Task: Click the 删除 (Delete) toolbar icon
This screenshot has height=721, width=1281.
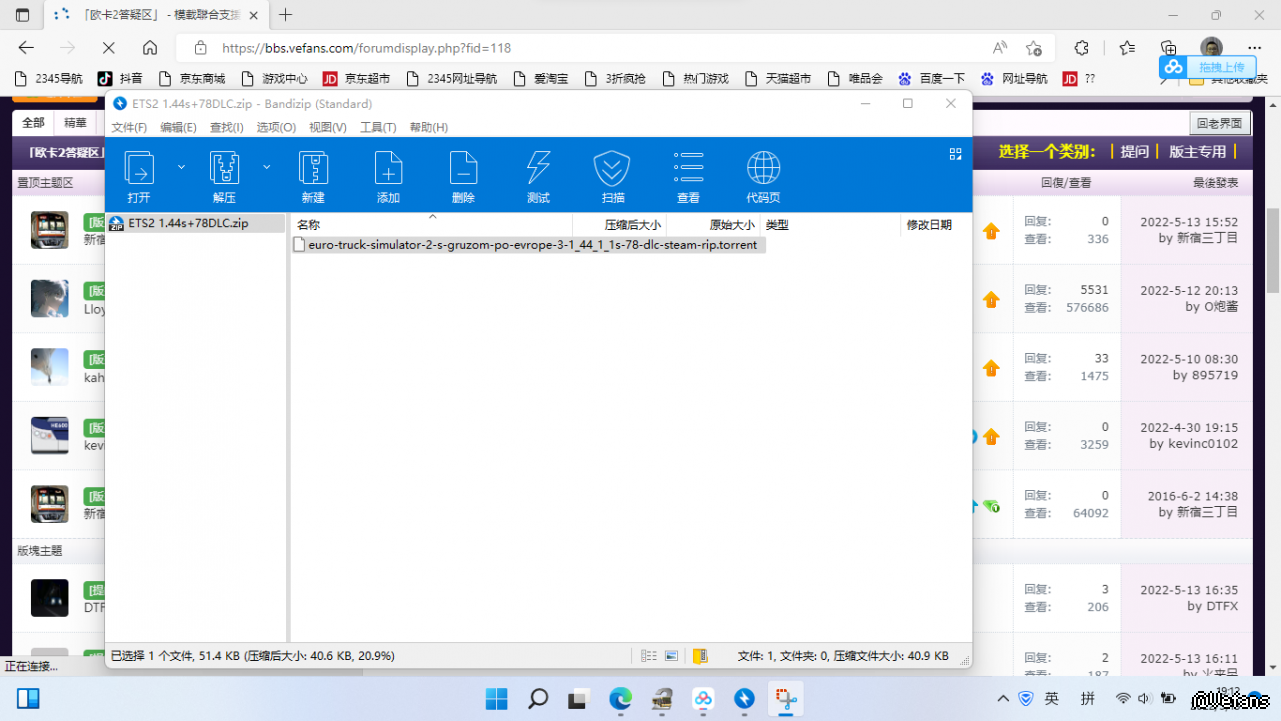Action: [x=463, y=176]
